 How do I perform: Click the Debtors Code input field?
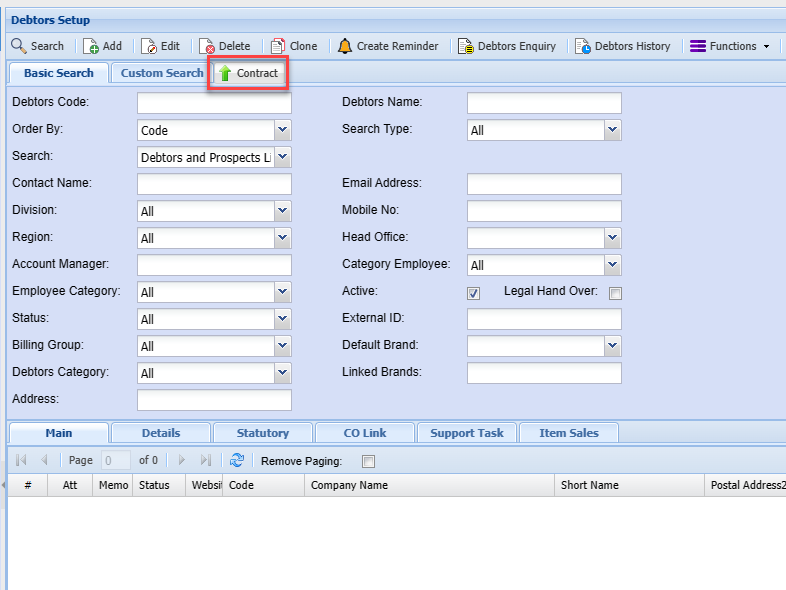(214, 103)
